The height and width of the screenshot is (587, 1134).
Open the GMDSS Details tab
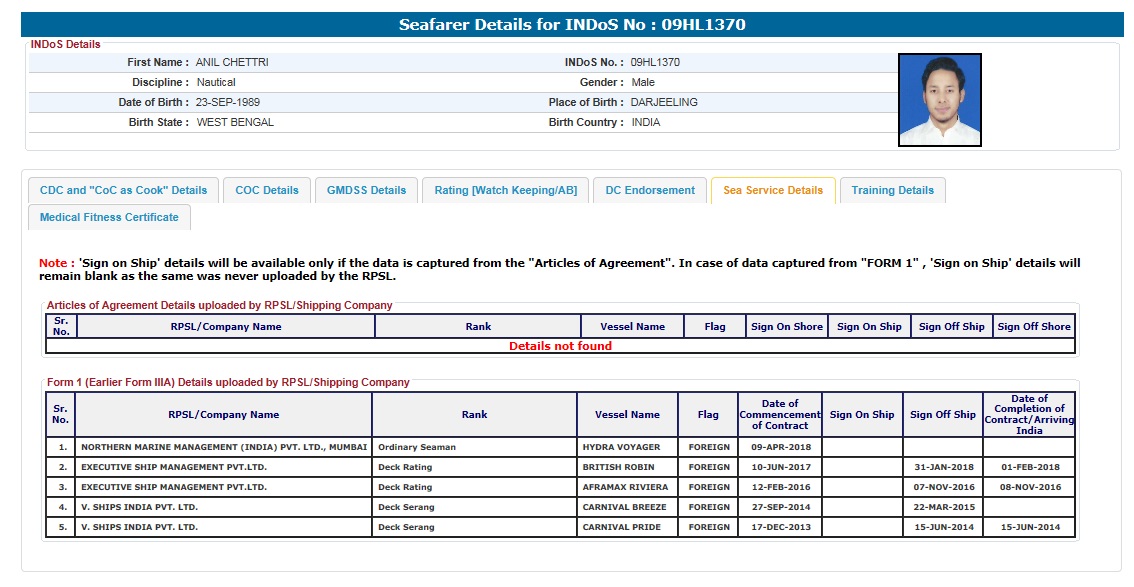coord(366,190)
